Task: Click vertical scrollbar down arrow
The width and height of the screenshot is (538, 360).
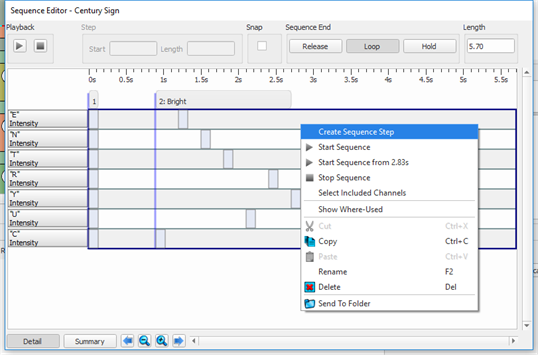Action: click(x=527, y=325)
